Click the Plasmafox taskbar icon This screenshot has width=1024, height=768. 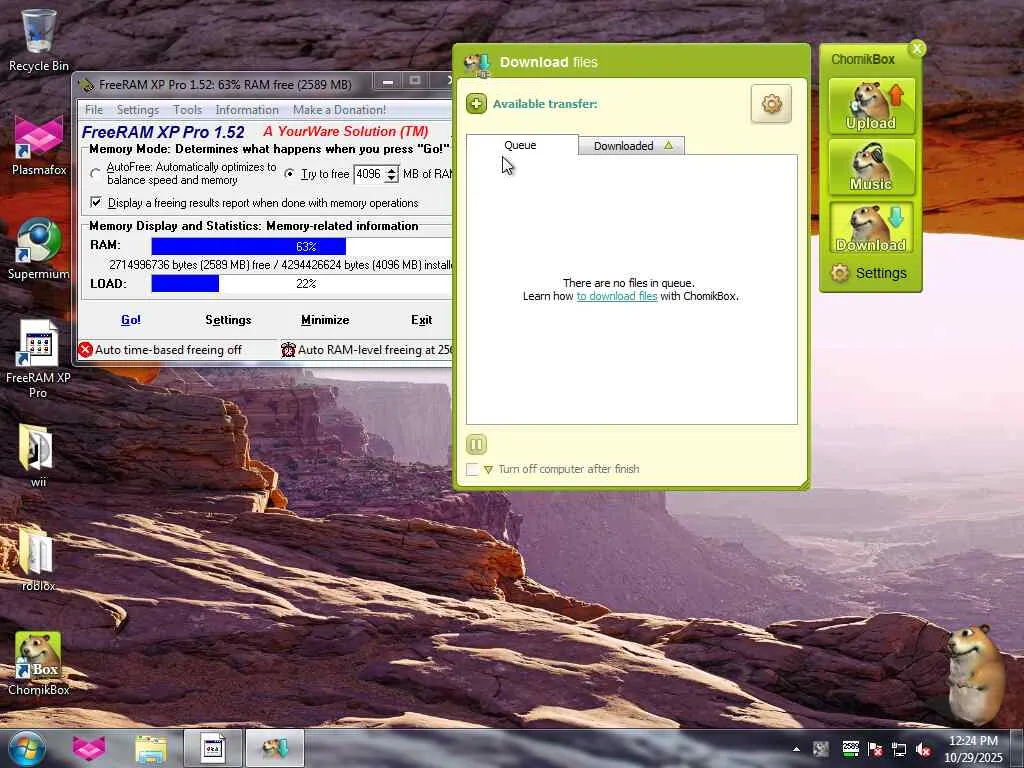(89, 748)
